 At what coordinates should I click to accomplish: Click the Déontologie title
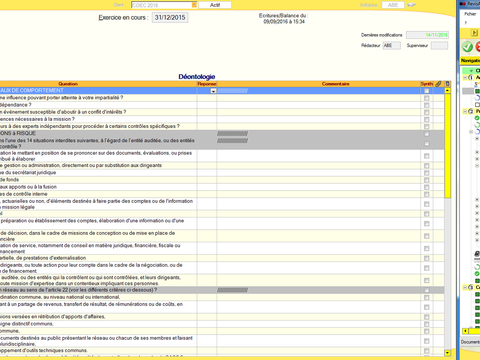[x=197, y=77]
